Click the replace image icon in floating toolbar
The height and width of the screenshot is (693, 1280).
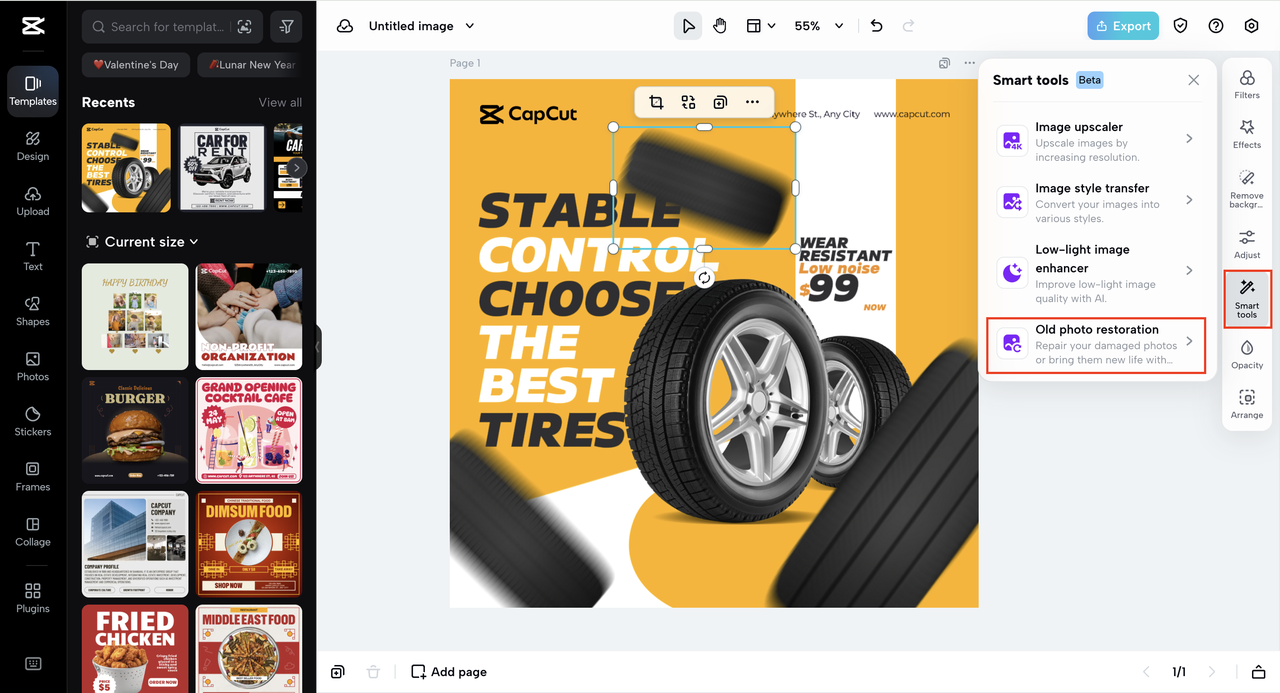[688, 102]
